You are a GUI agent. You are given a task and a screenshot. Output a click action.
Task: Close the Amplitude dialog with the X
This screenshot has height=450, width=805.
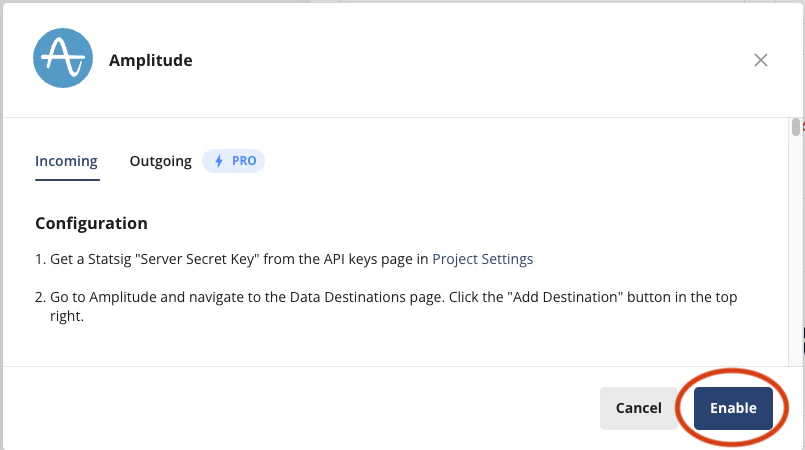click(761, 60)
